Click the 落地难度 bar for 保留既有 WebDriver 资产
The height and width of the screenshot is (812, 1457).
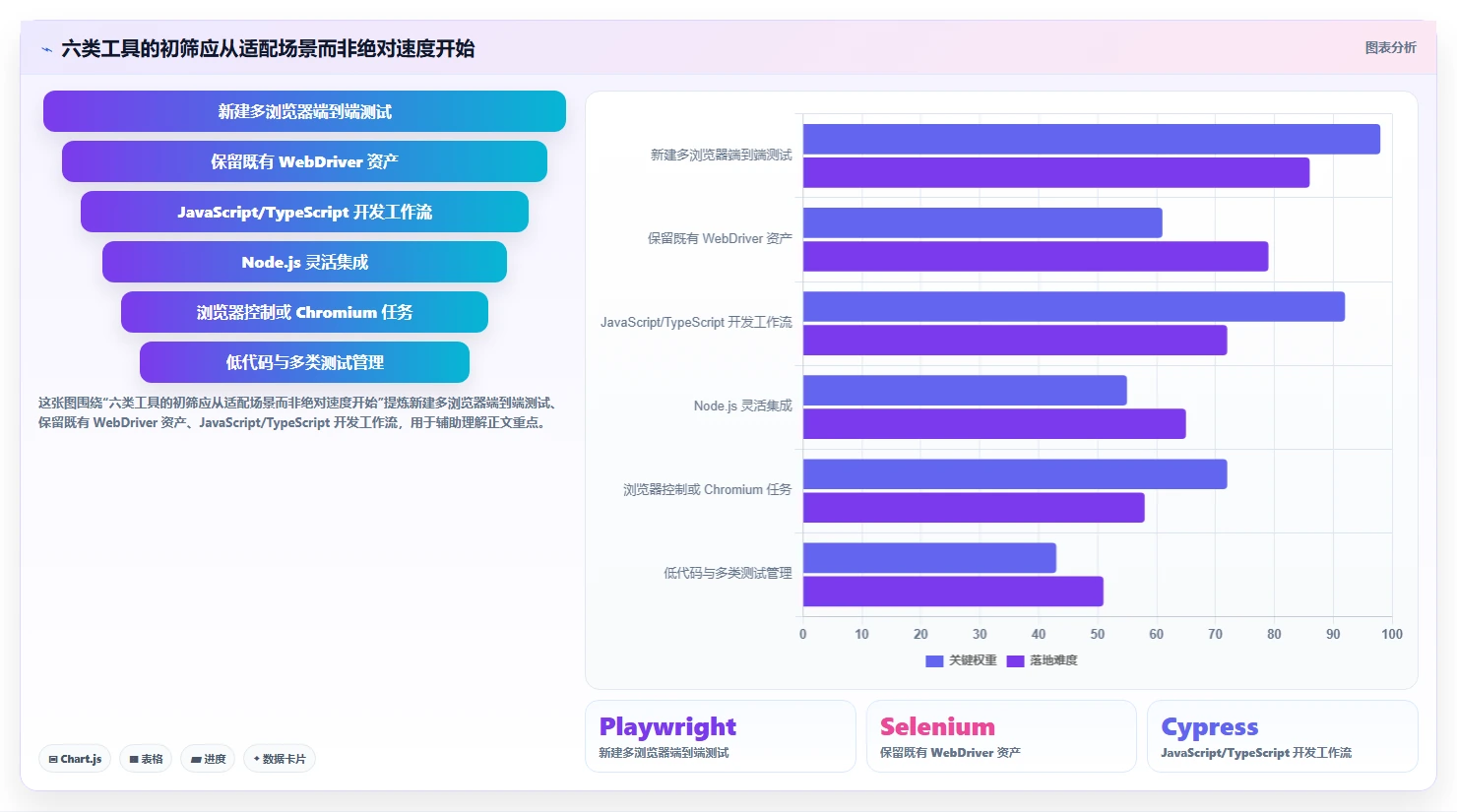(1036, 256)
